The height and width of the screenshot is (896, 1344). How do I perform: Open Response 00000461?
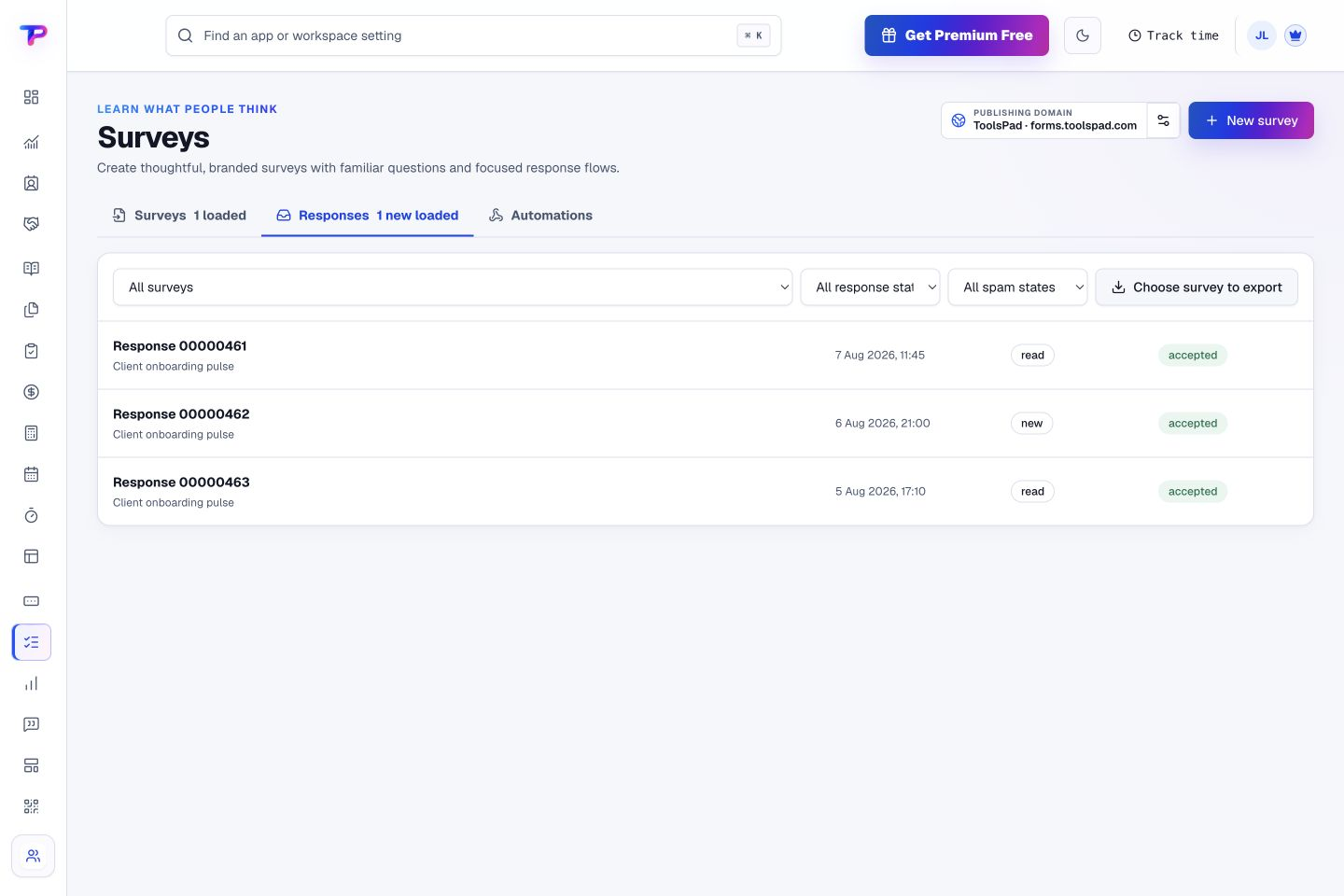click(x=706, y=356)
